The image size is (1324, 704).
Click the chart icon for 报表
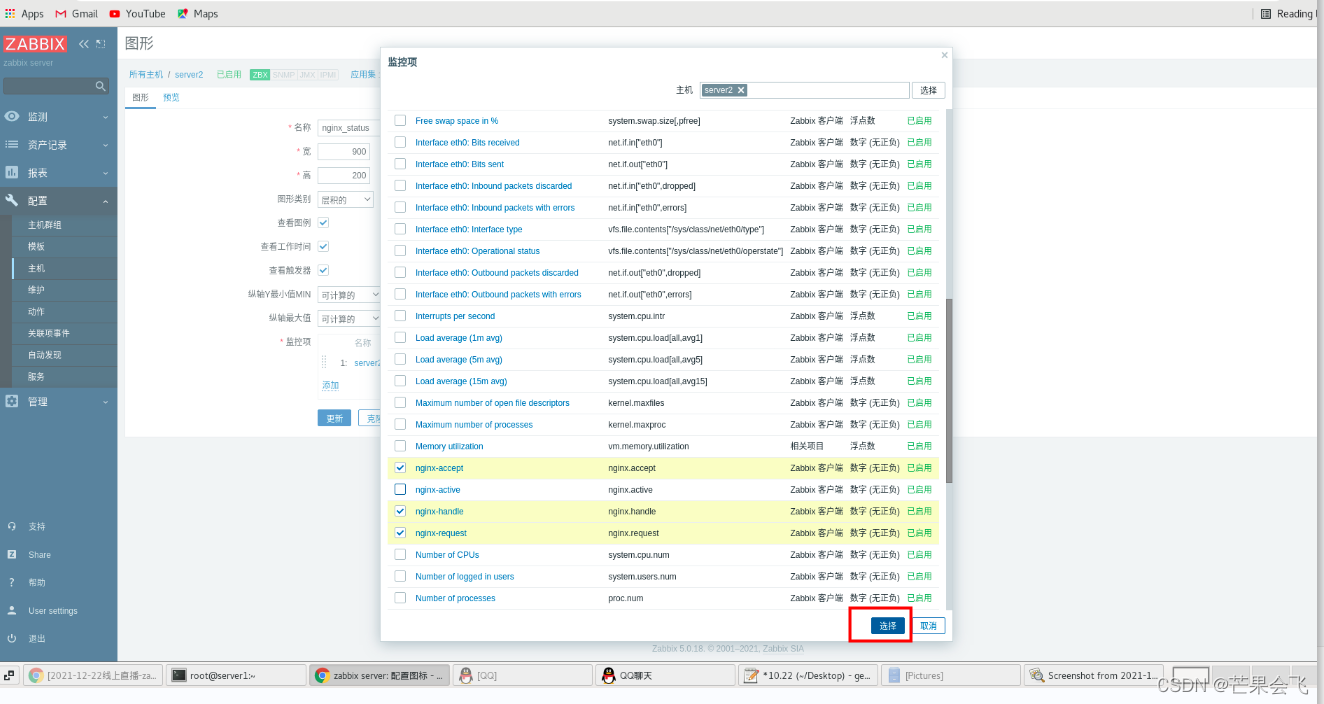(x=12, y=172)
